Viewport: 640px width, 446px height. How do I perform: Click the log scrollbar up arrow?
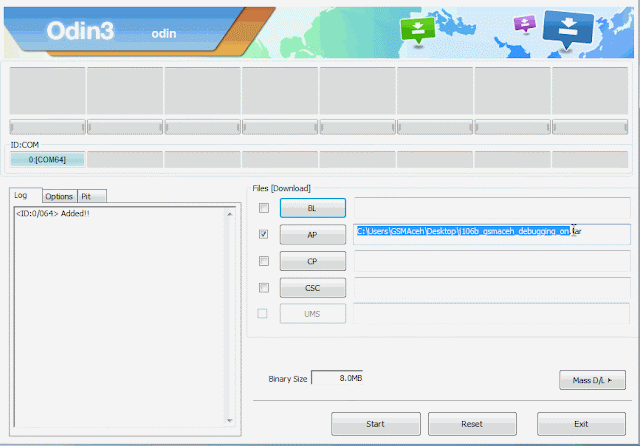229,214
